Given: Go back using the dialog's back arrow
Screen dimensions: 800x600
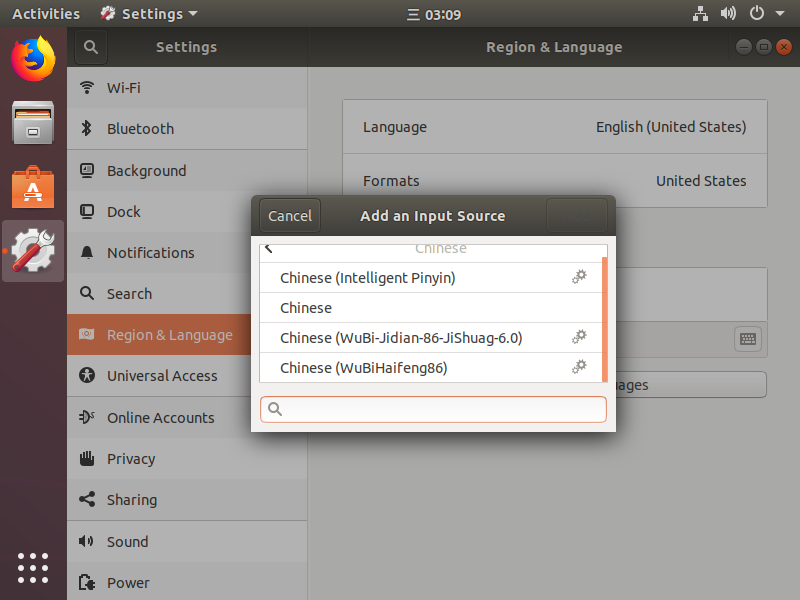Looking at the screenshot, I should (x=269, y=249).
